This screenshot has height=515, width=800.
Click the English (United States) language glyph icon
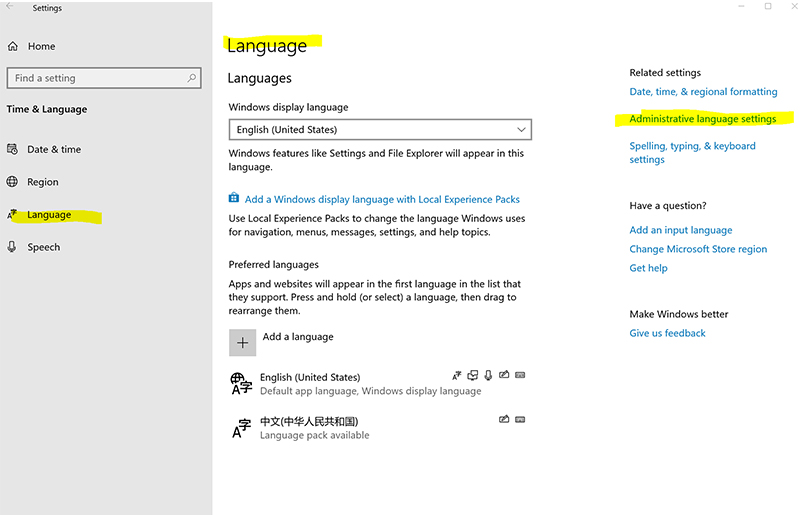pos(241,383)
